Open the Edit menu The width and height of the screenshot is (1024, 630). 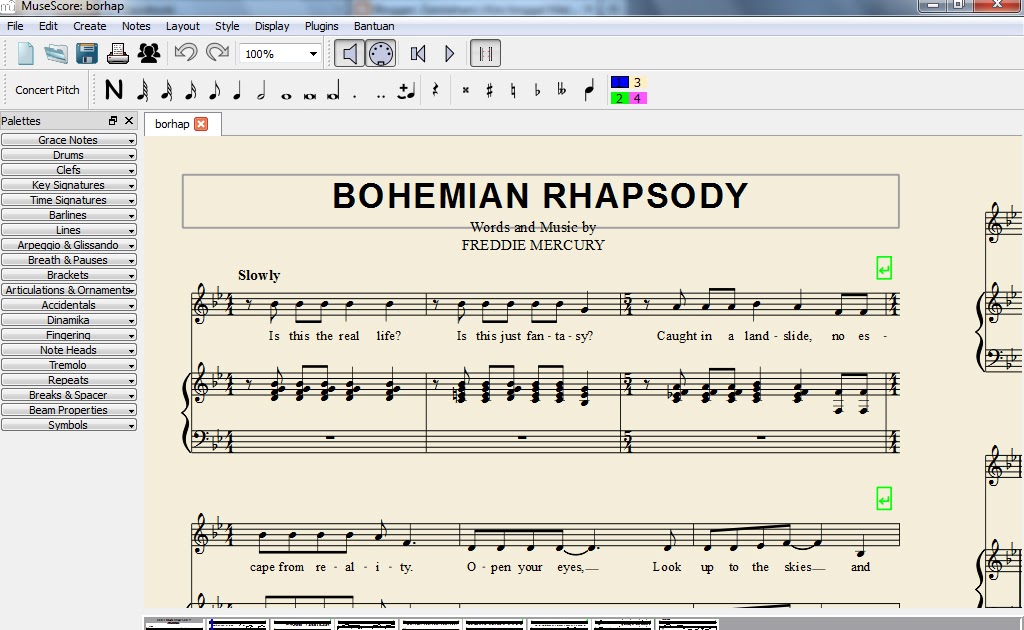48,26
